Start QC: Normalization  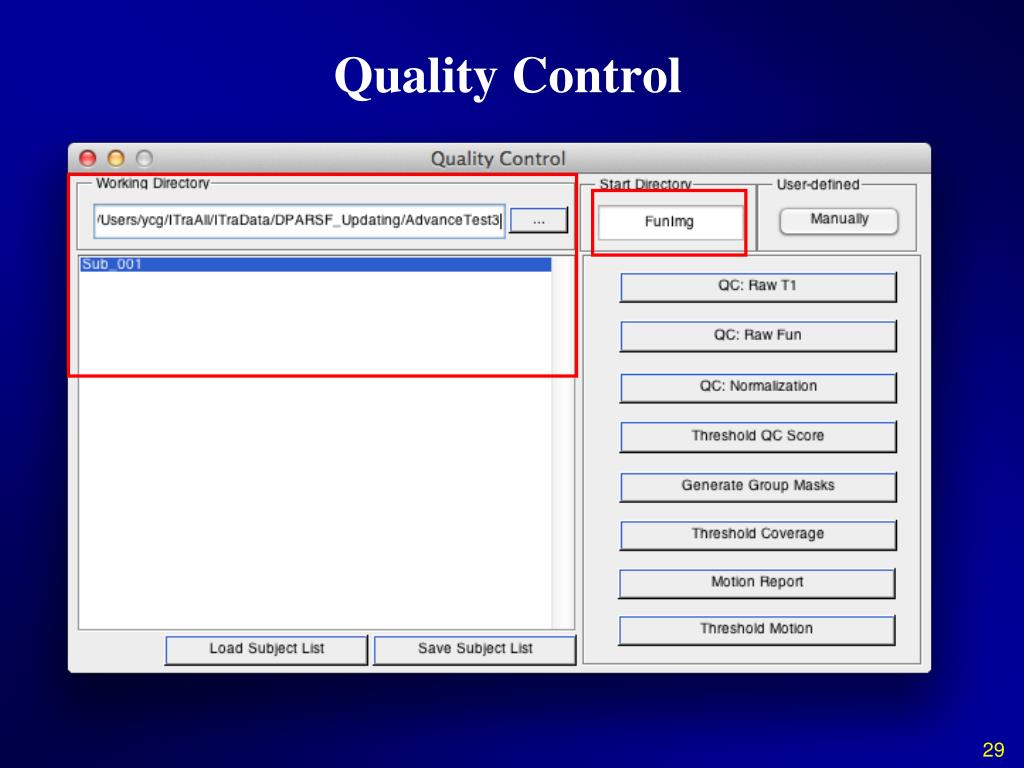pos(758,387)
